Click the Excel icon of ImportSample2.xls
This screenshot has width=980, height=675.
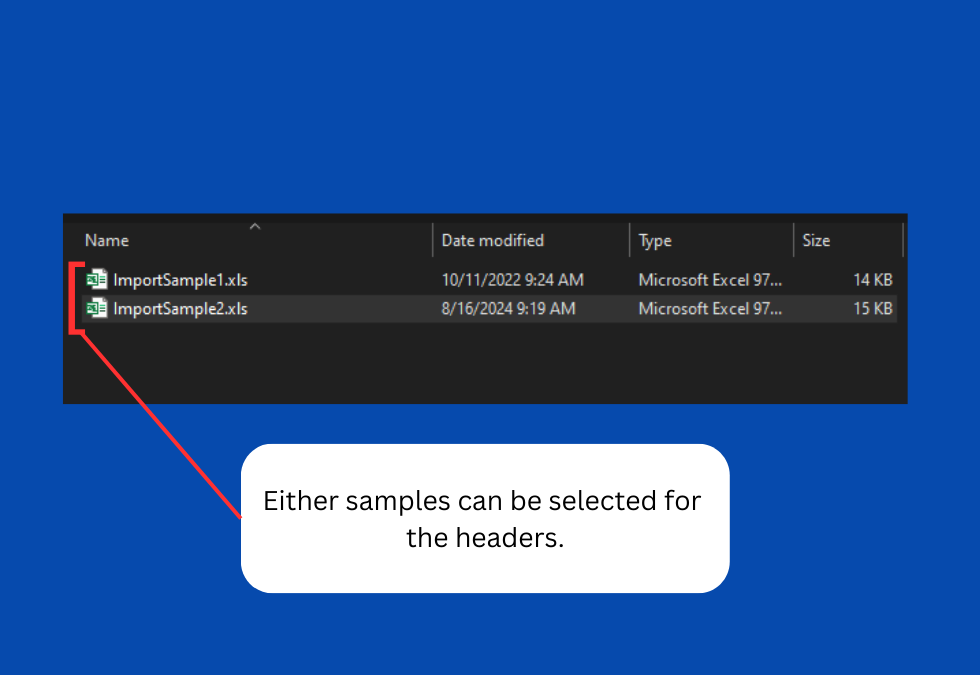[97, 309]
